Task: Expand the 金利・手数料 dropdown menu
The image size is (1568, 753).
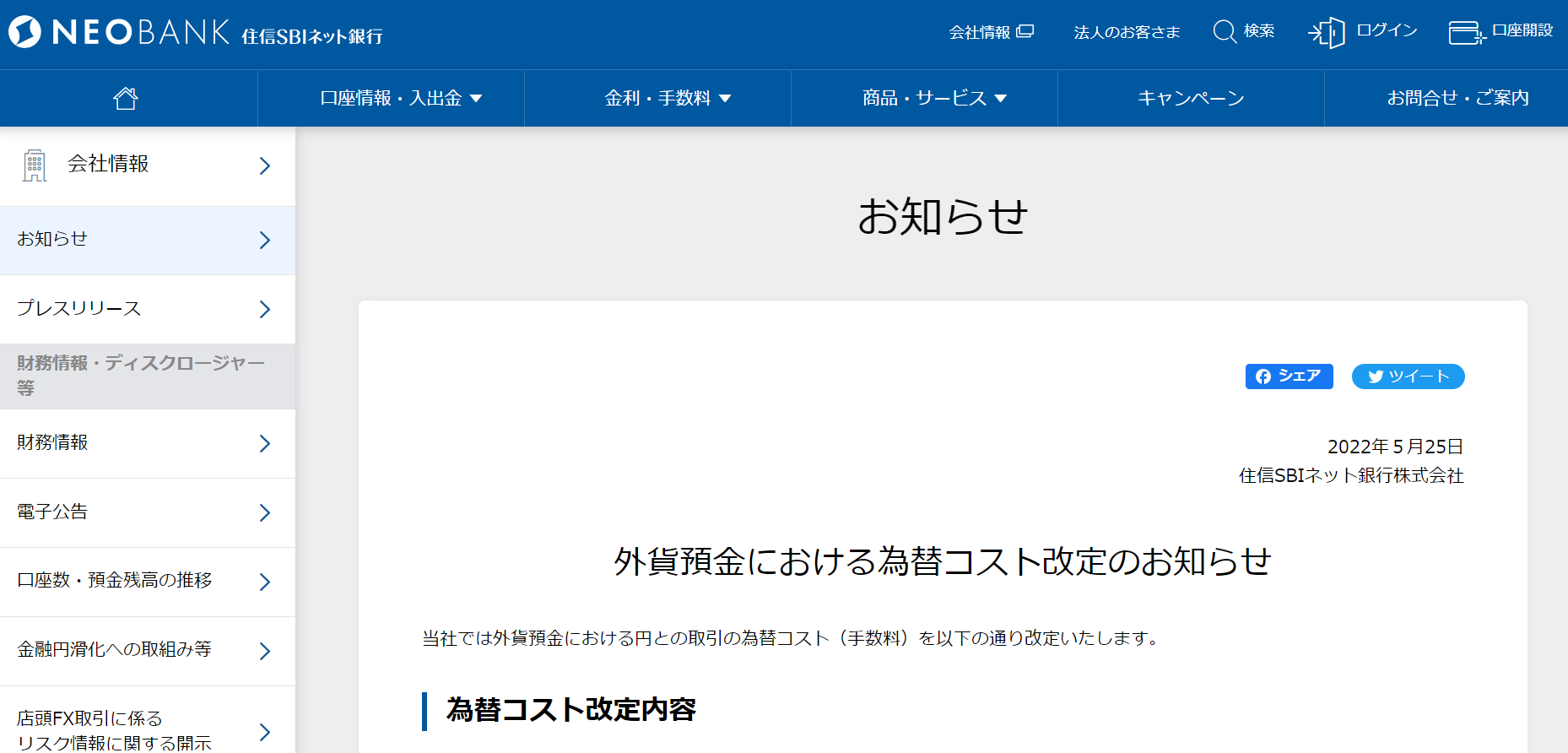Action: point(667,98)
